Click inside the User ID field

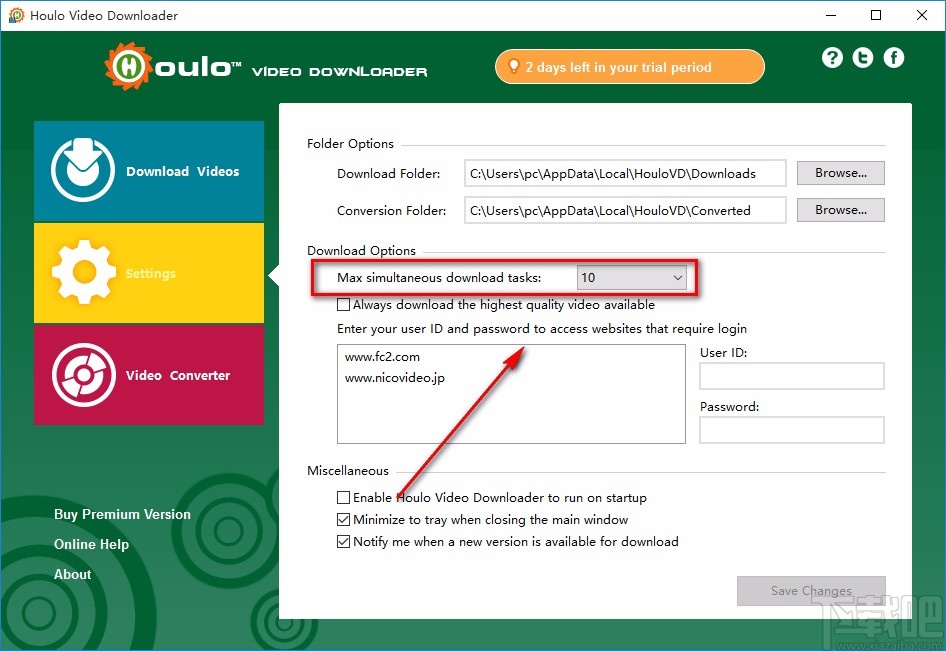(791, 376)
